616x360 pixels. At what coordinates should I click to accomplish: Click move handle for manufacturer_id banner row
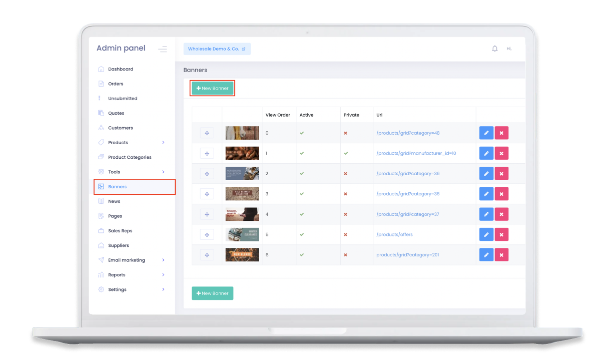207,153
